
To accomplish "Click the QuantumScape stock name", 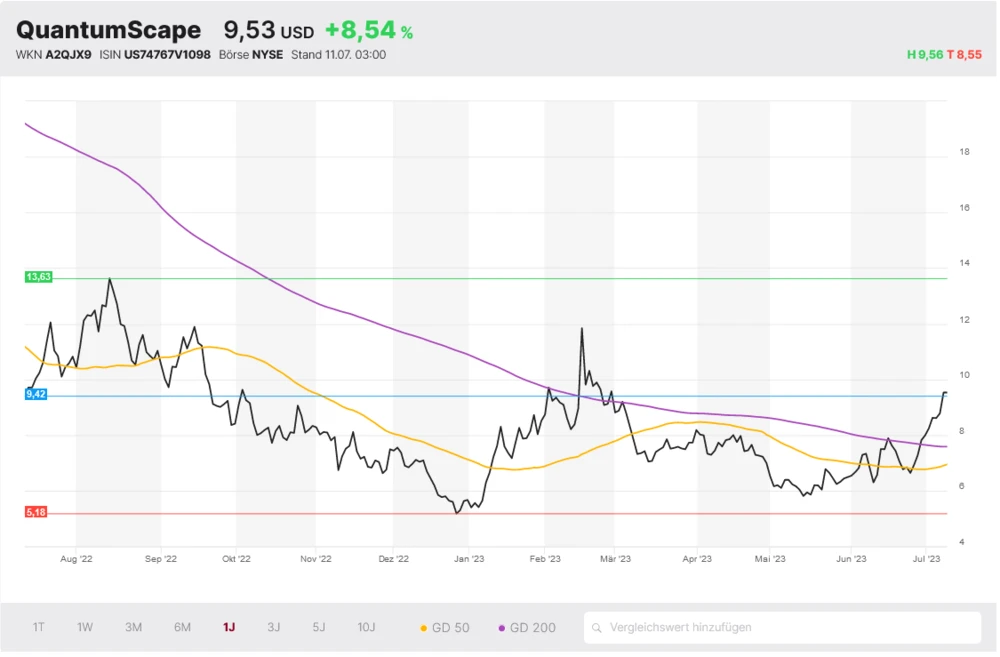I will [108, 30].
